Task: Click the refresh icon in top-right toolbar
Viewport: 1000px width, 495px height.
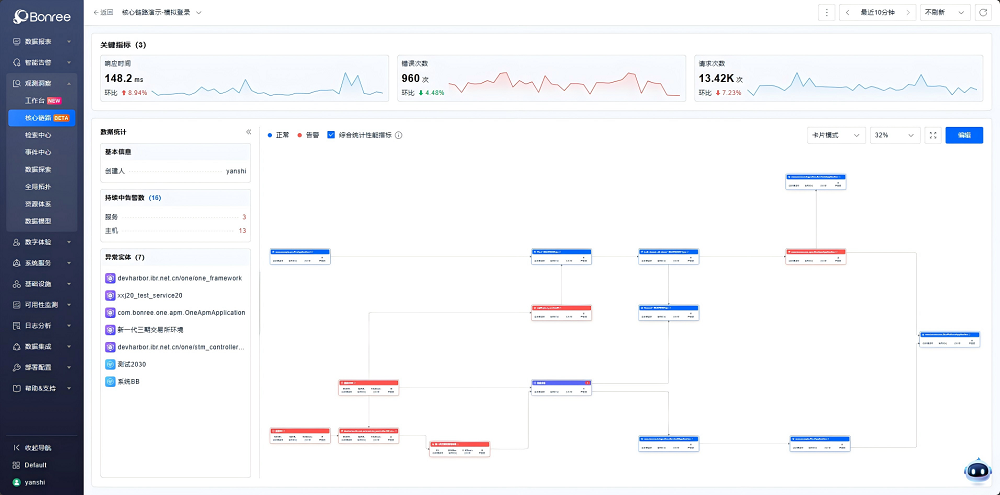Action: point(982,12)
